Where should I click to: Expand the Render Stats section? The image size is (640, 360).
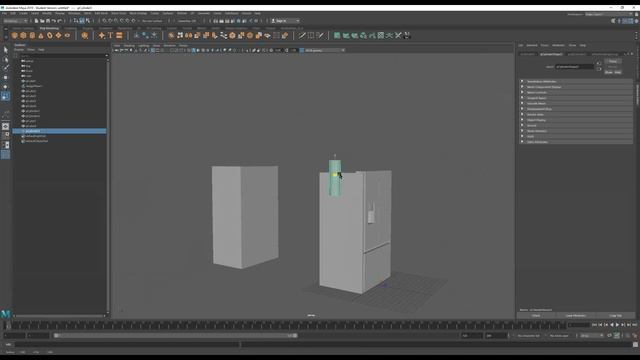click(x=577, y=114)
